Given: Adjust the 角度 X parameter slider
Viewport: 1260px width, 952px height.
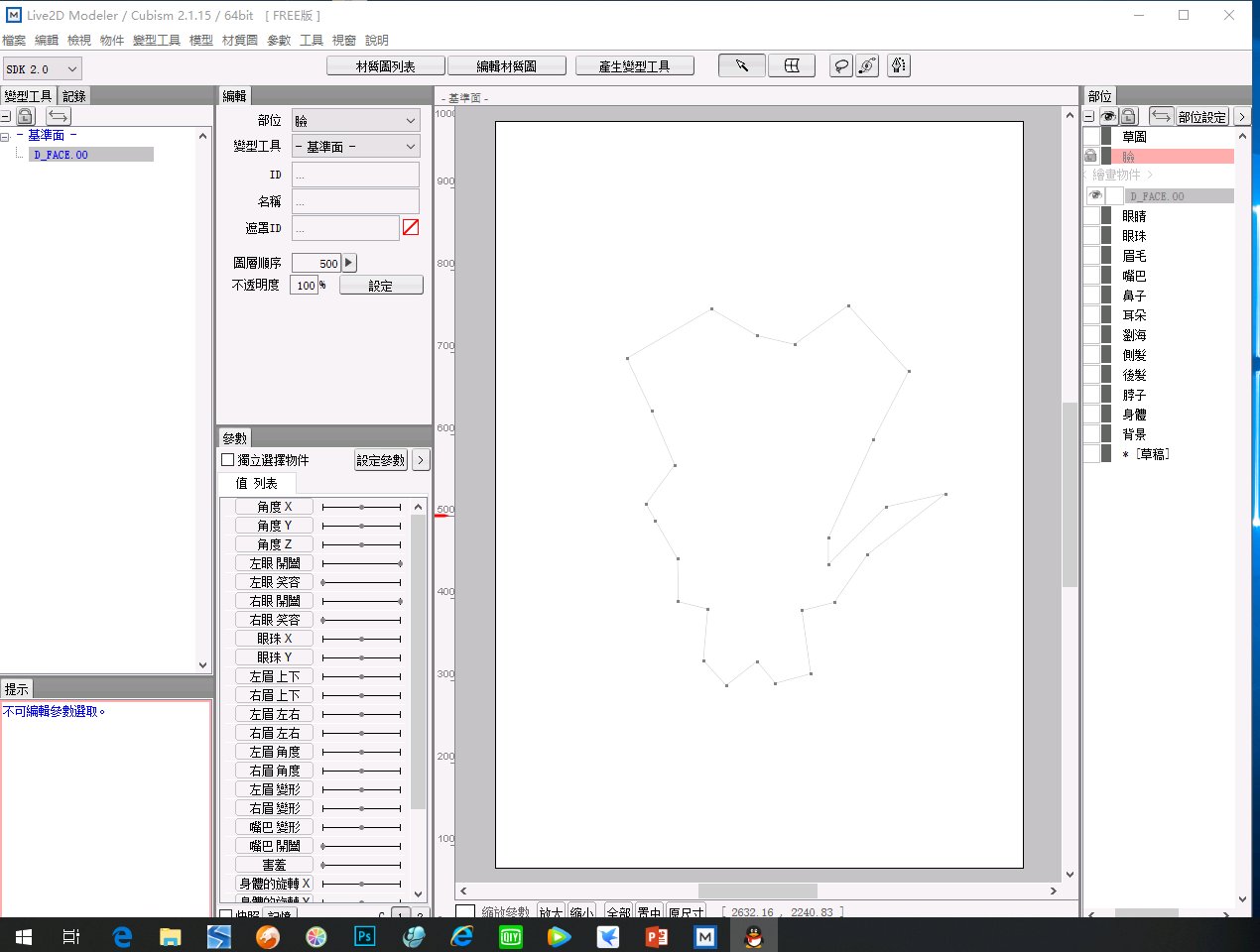Looking at the screenshot, I should 362,507.
